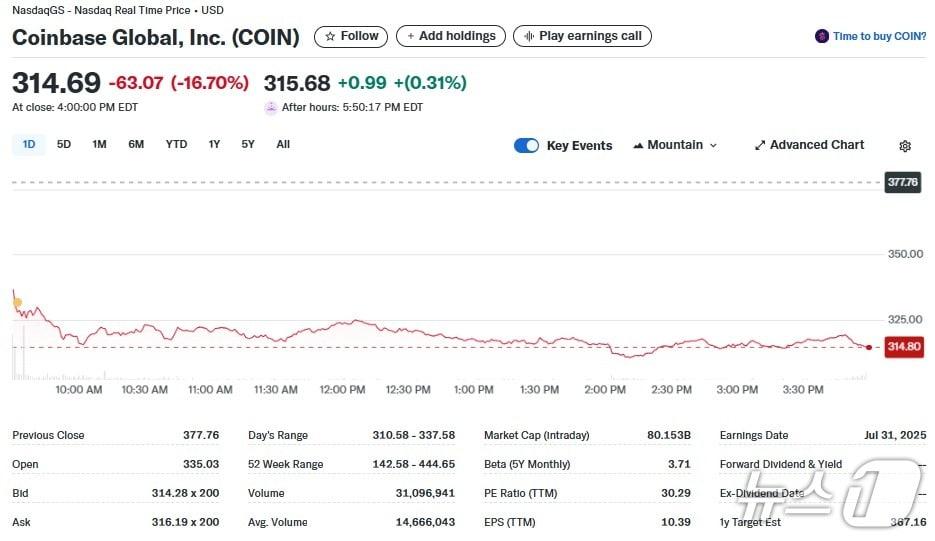Select the 1D time range tab
The height and width of the screenshot is (541, 935).
[29, 144]
